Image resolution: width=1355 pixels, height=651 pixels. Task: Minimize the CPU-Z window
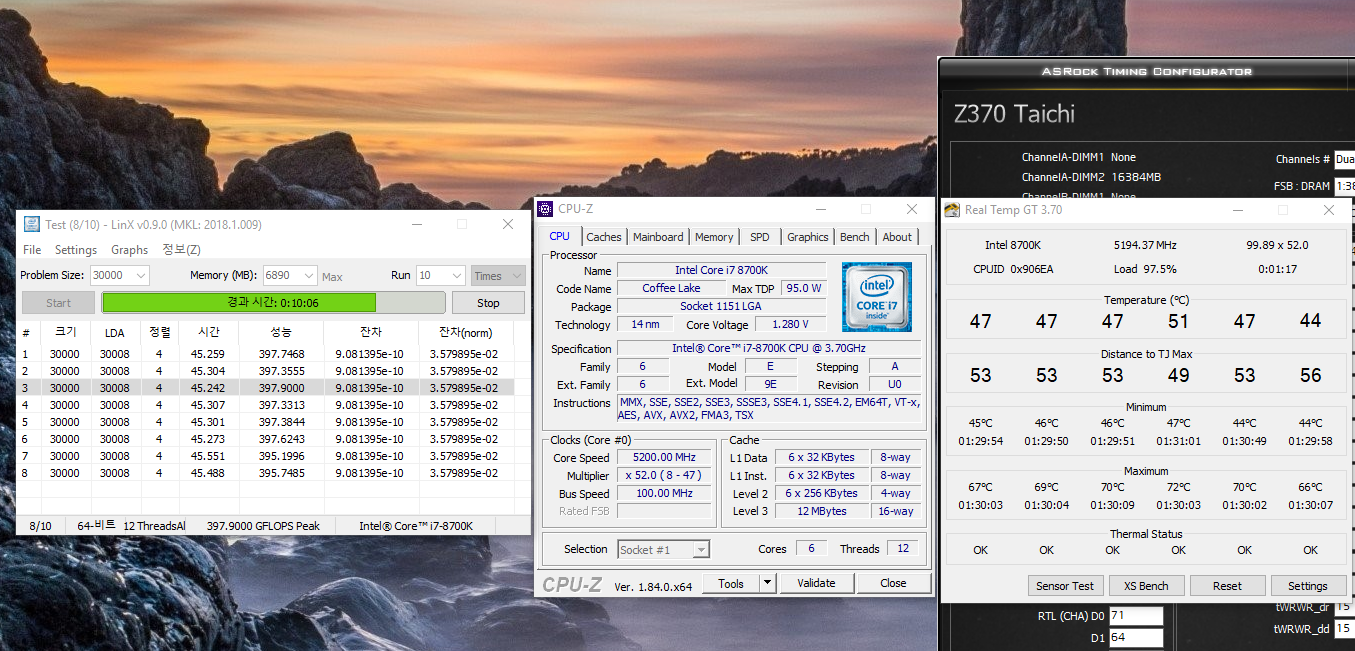[x=820, y=209]
